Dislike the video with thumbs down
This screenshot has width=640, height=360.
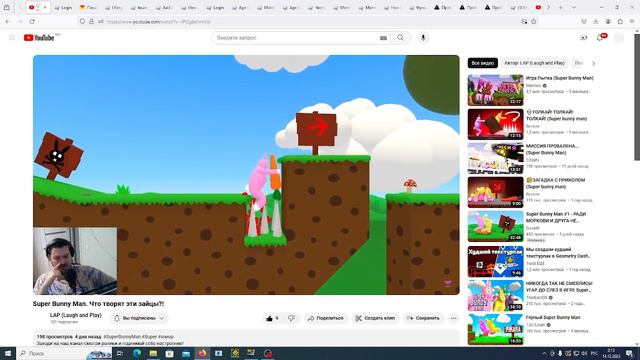point(291,318)
